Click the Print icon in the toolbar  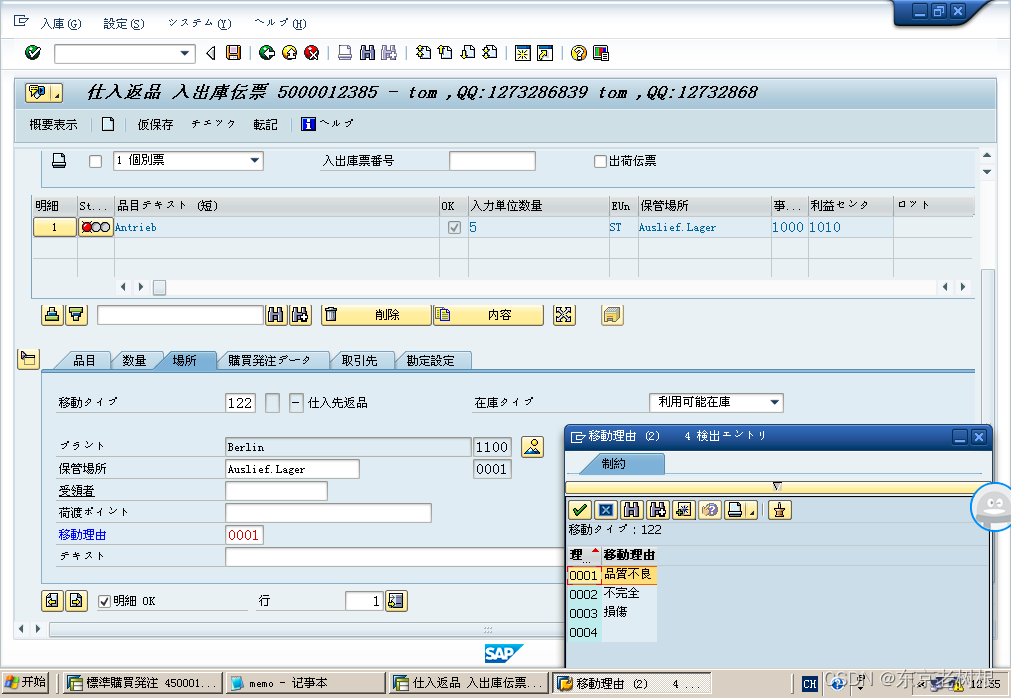click(345, 53)
